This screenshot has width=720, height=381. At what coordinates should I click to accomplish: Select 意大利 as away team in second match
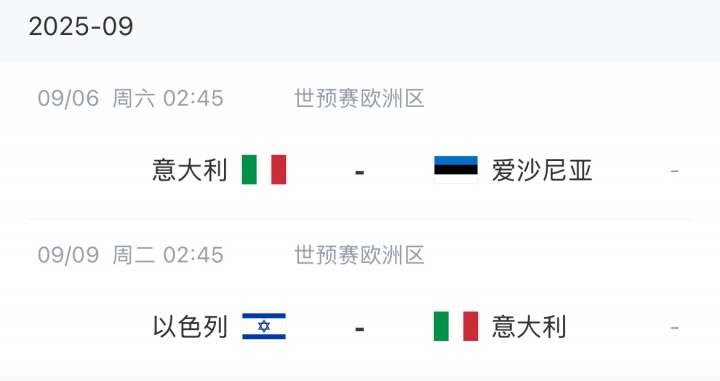529,327
